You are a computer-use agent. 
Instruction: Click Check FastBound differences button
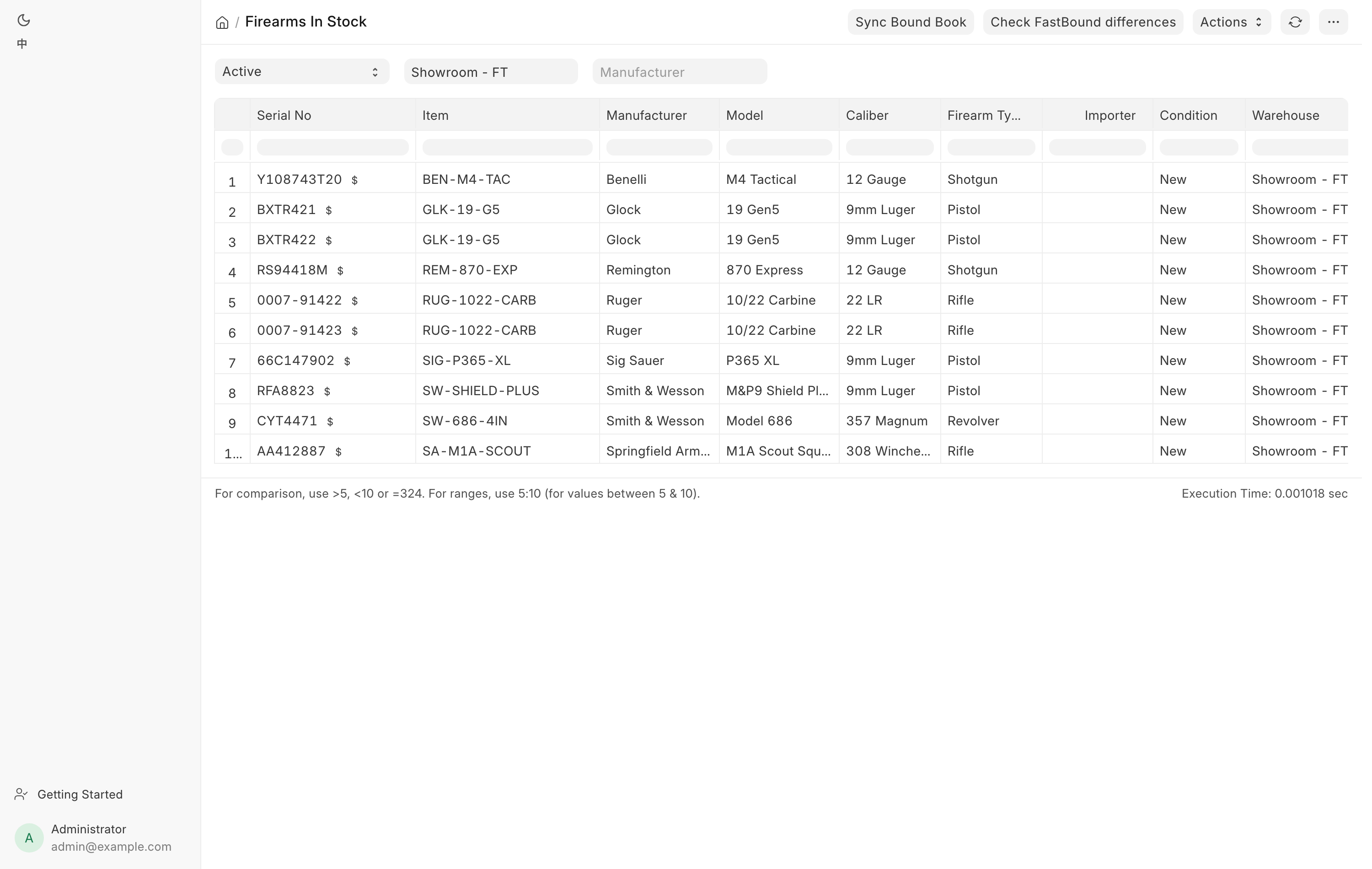pos(1083,22)
